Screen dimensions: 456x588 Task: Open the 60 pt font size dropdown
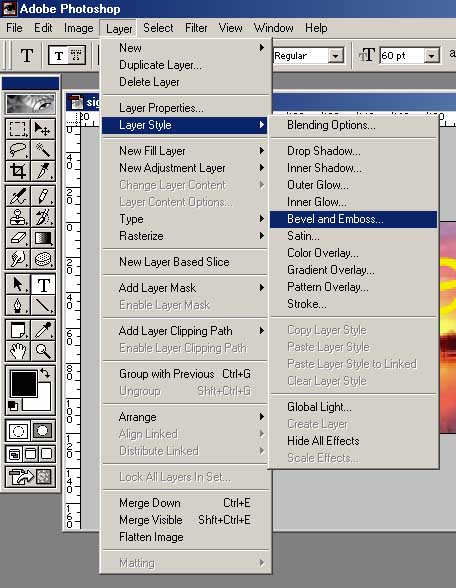pyautogui.click(x=432, y=56)
